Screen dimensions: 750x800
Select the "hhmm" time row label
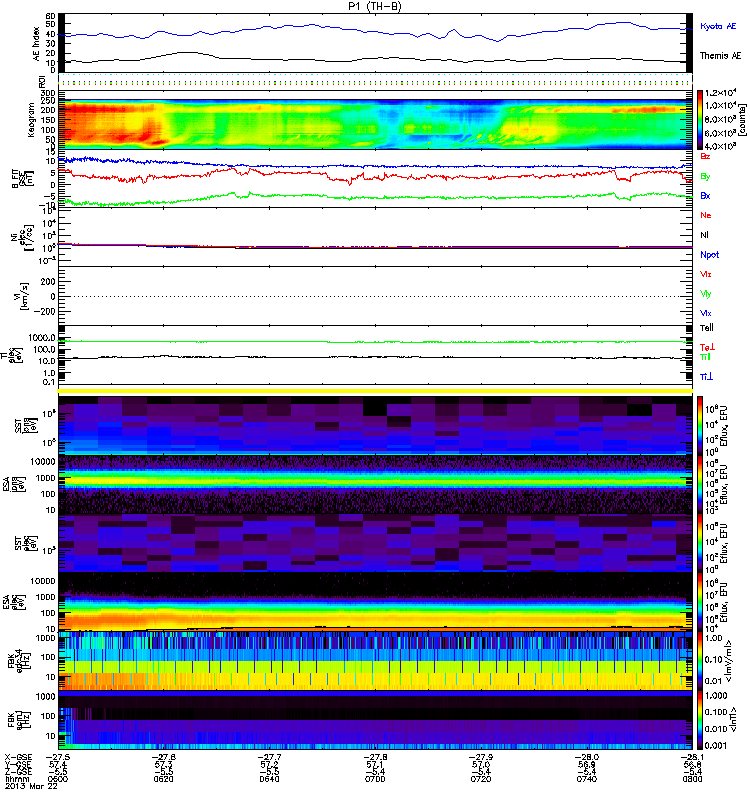coord(15,779)
